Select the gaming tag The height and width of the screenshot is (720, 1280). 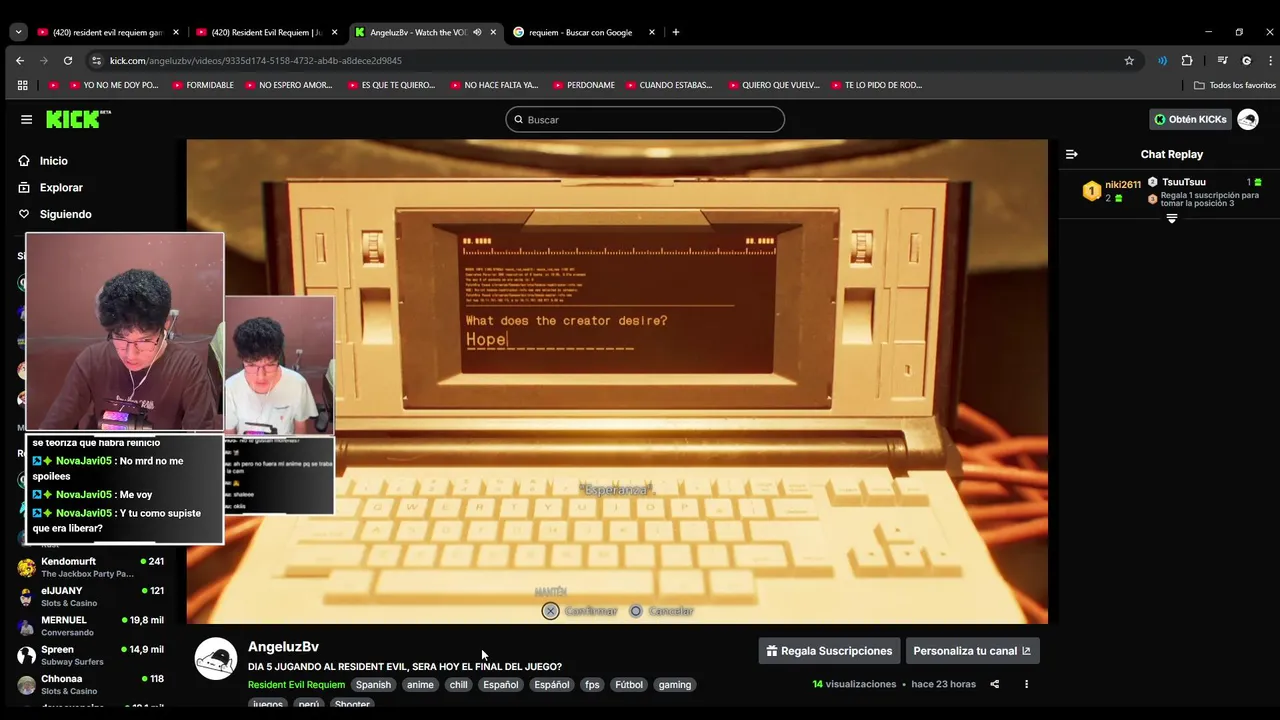675,685
